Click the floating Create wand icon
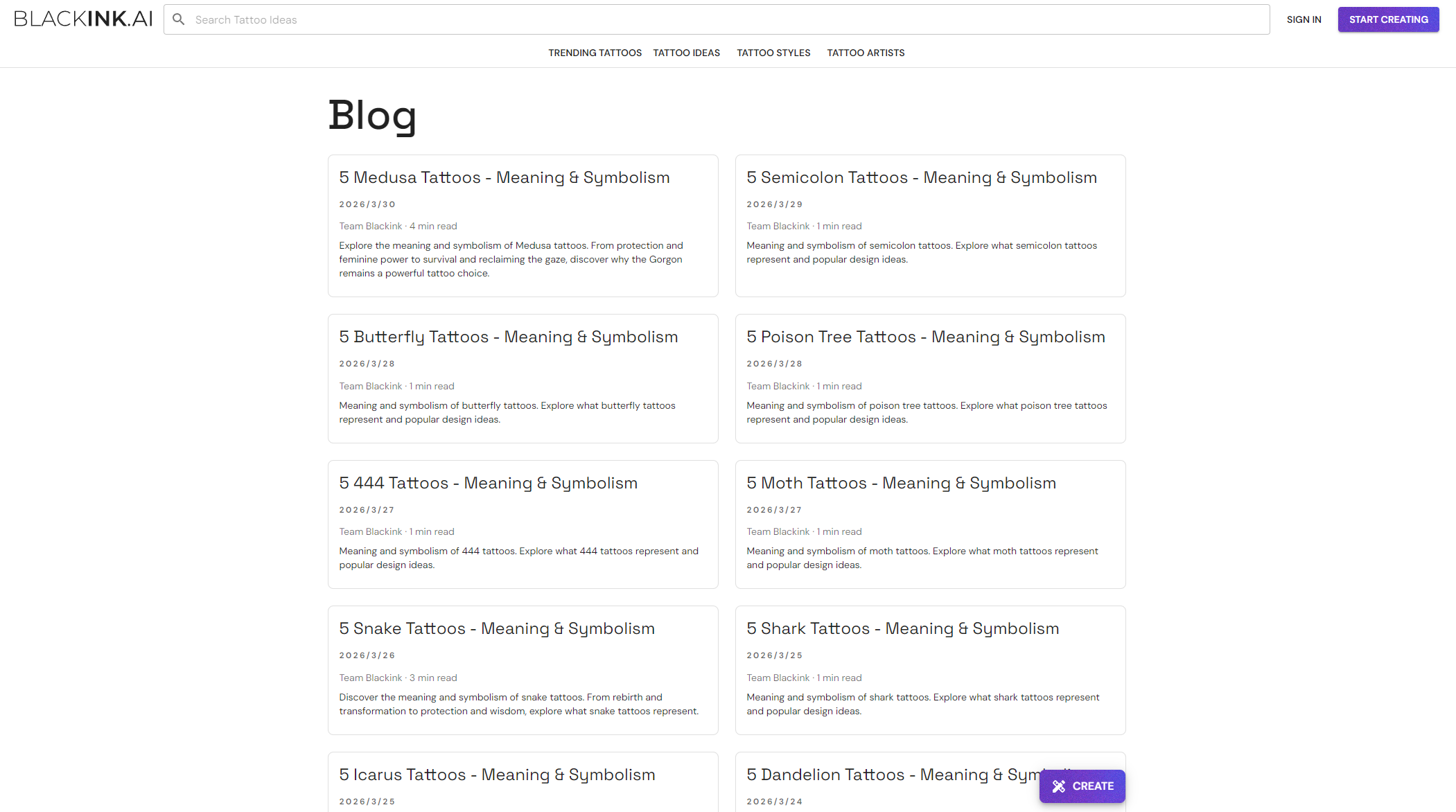 tap(1058, 786)
